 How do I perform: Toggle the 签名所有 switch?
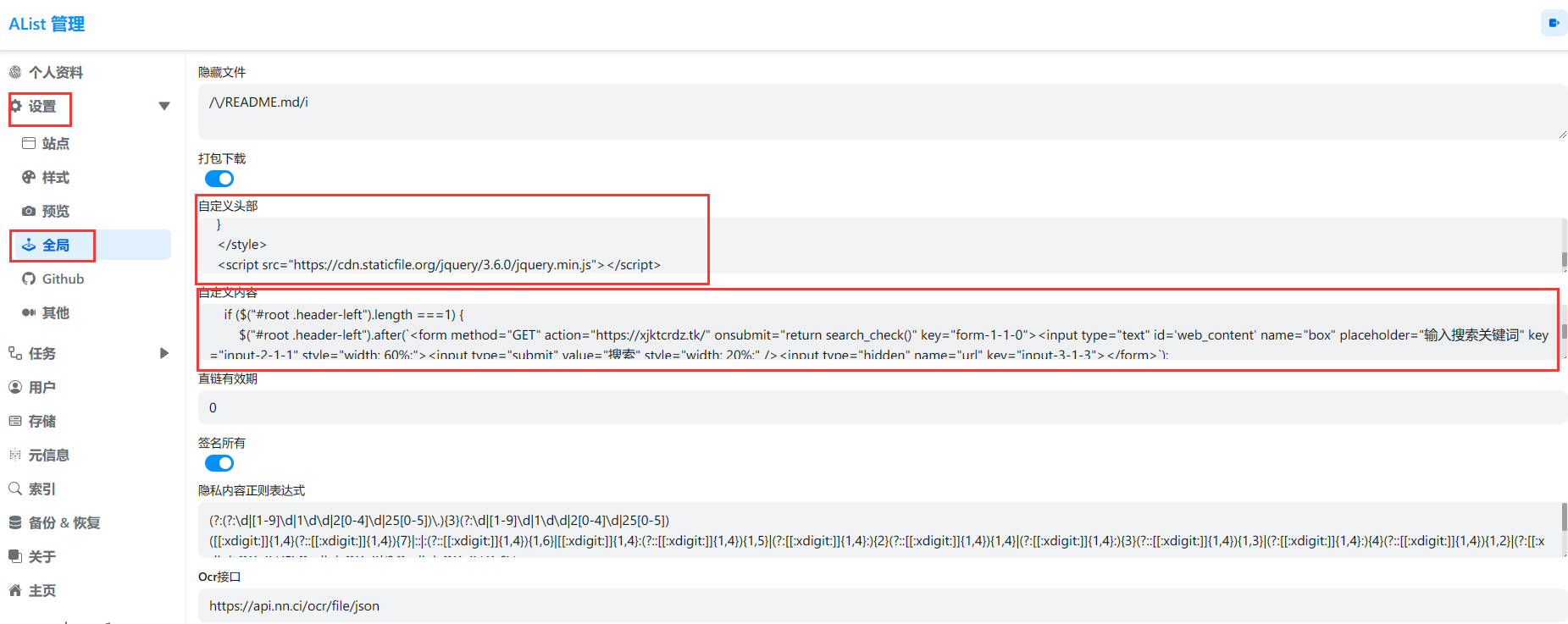pos(219,463)
